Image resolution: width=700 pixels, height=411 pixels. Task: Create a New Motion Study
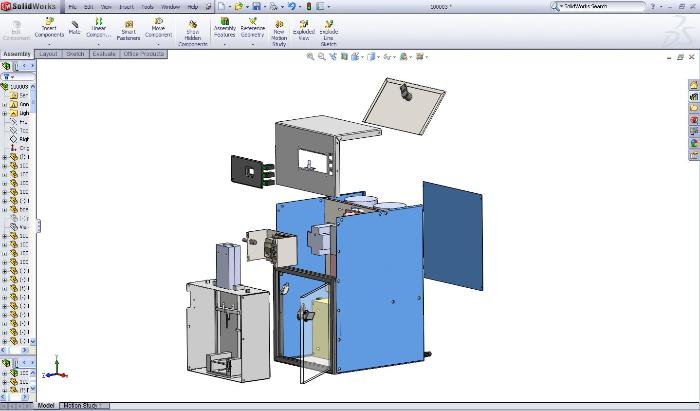[279, 22]
